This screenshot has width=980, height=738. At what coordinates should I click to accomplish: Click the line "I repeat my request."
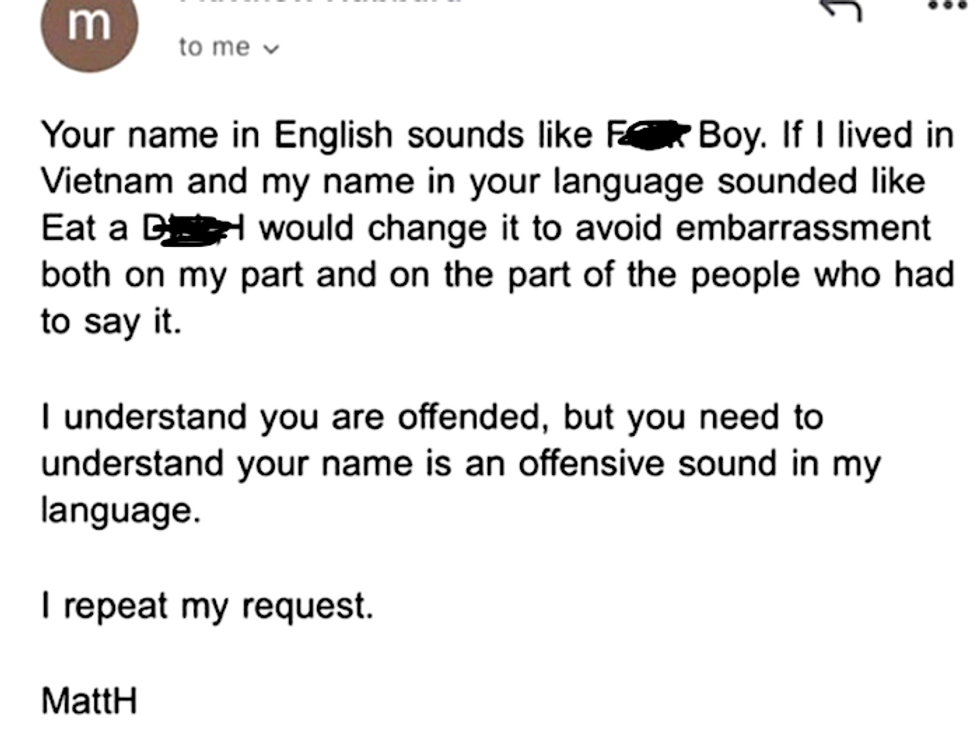[207, 606]
